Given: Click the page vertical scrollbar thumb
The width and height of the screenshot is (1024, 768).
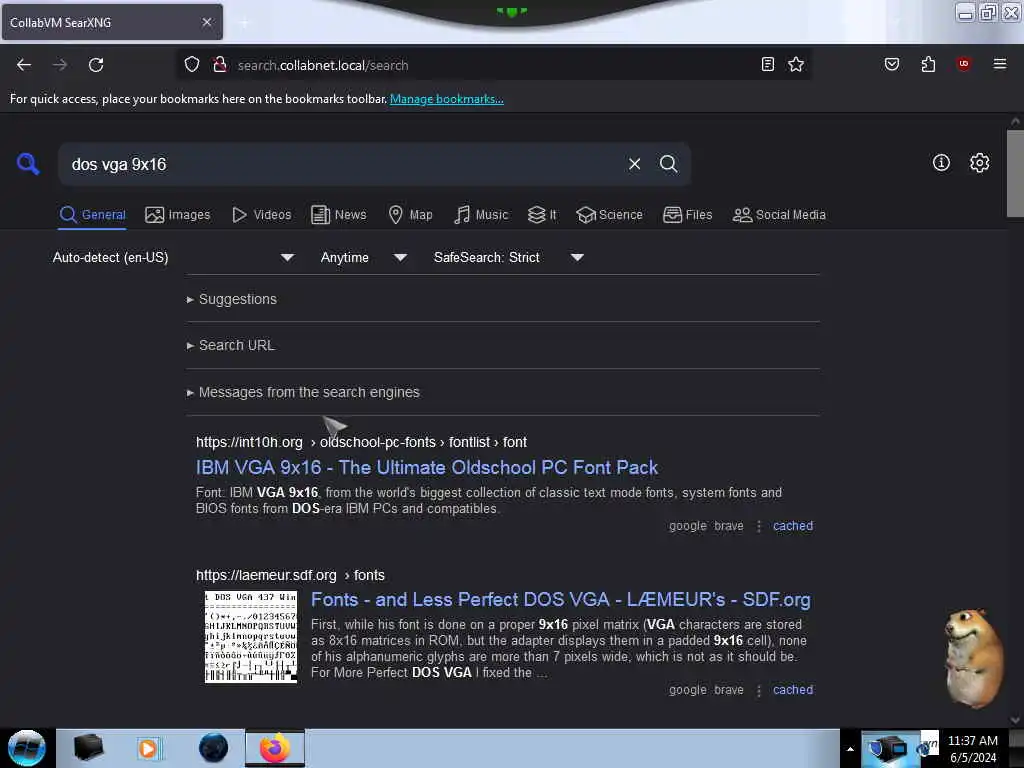Looking at the screenshot, I should tap(1015, 173).
